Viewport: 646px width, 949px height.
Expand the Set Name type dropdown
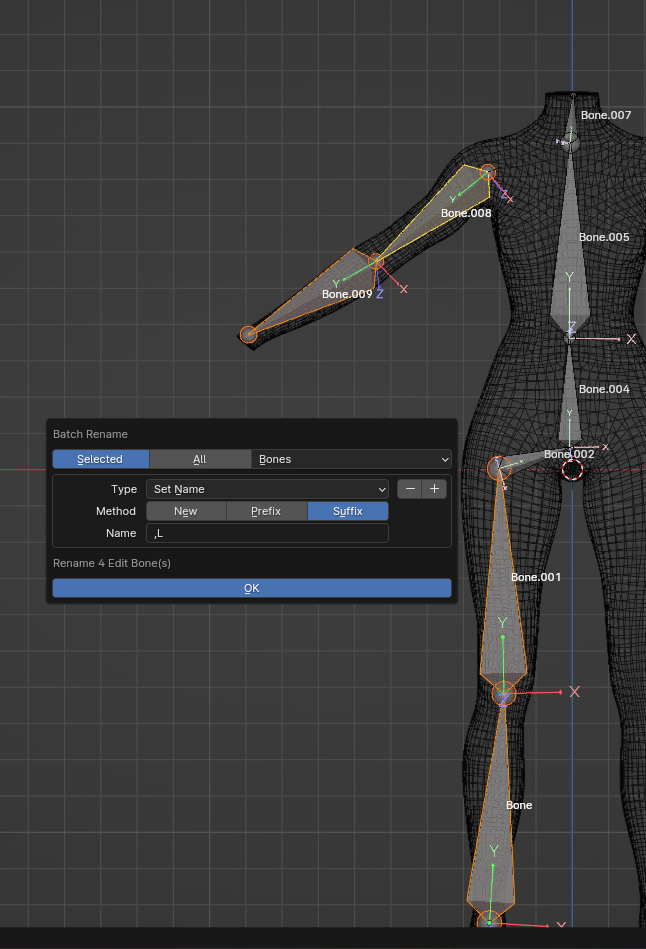(x=267, y=489)
